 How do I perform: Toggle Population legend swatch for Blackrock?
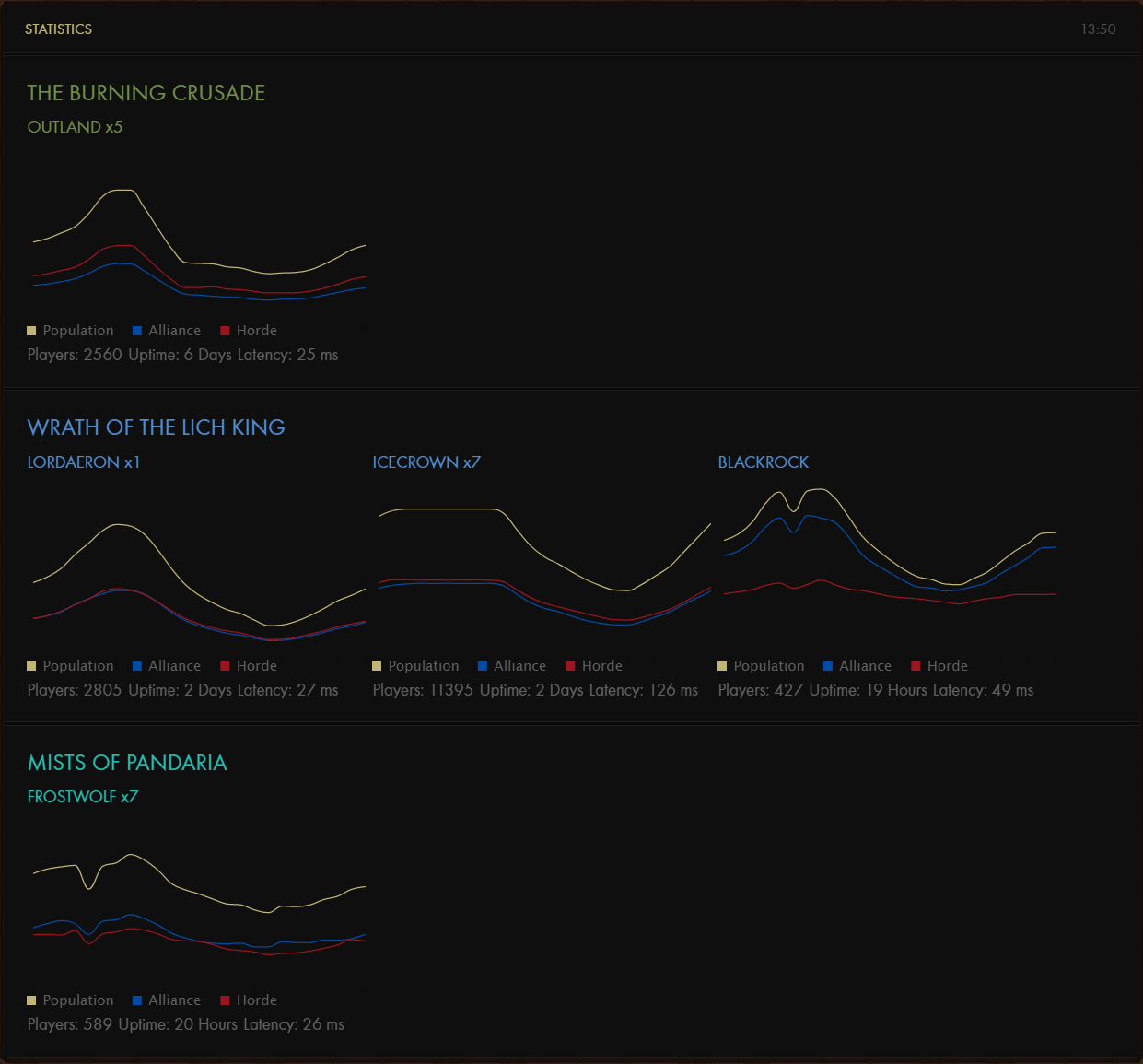pyautogui.click(x=723, y=666)
